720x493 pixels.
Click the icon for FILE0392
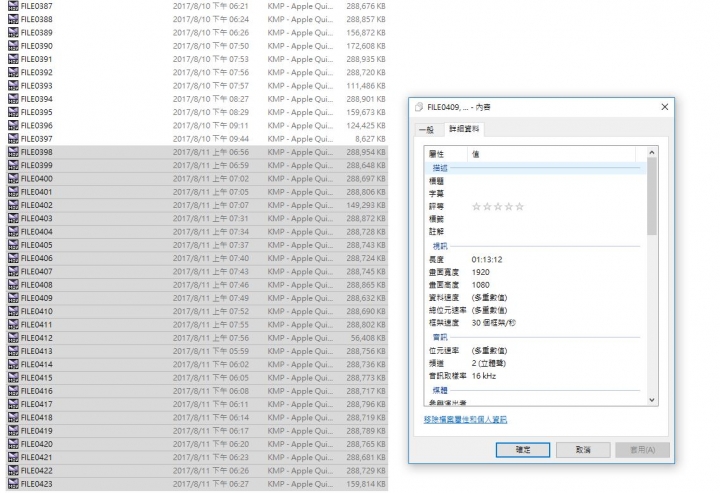click(x=13, y=73)
